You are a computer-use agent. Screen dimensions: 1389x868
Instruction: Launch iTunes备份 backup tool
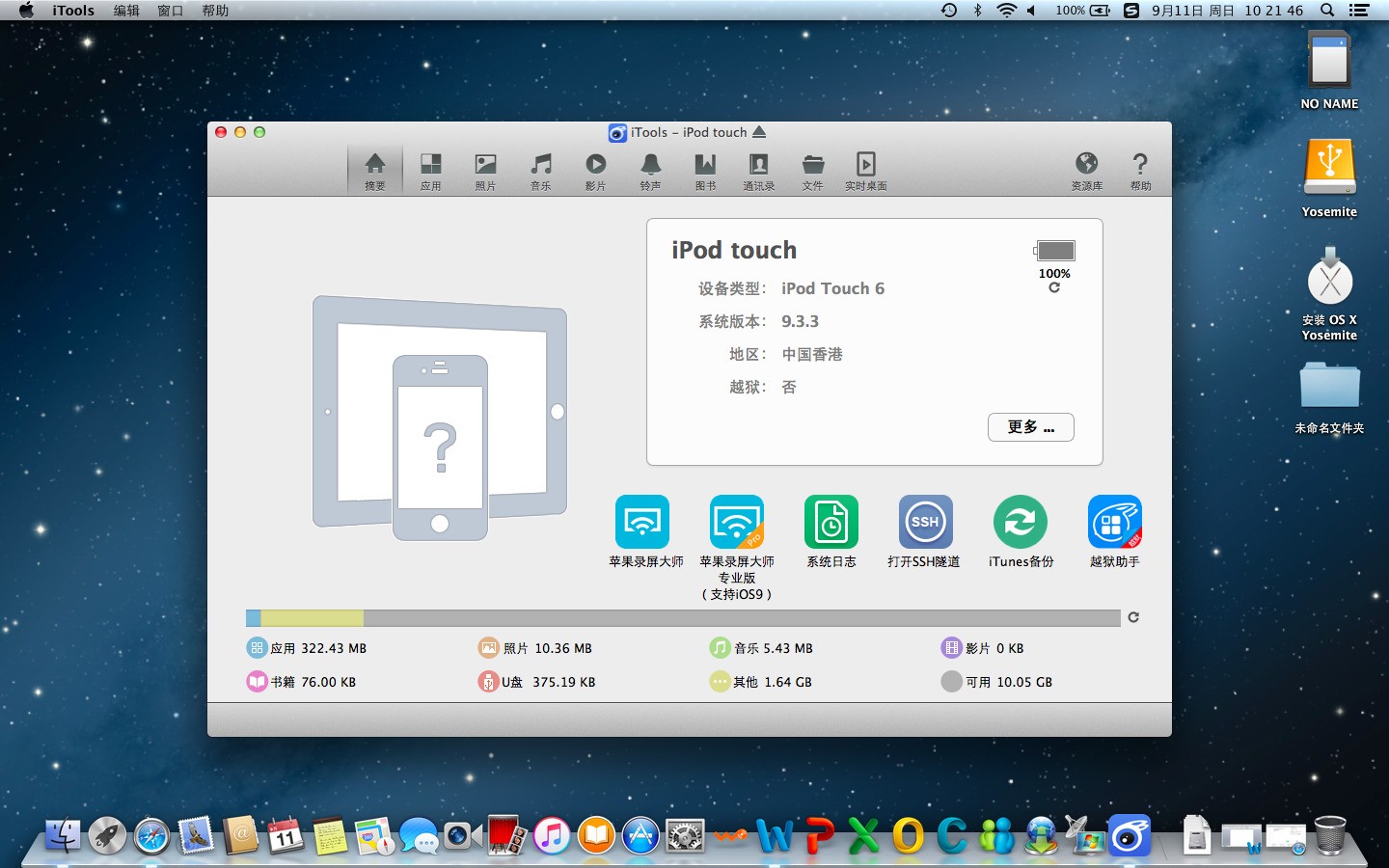click(1020, 522)
